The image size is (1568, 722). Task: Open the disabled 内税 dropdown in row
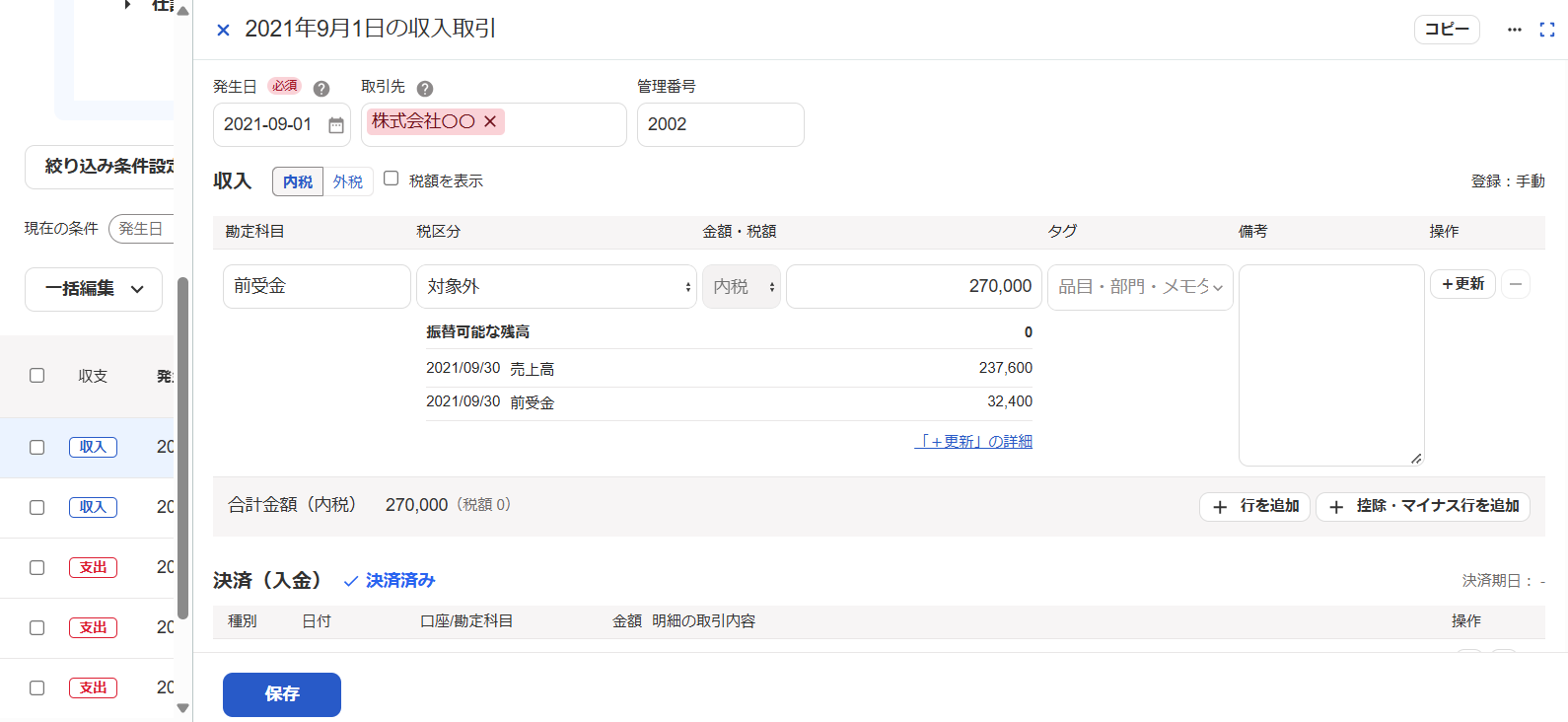(x=742, y=286)
